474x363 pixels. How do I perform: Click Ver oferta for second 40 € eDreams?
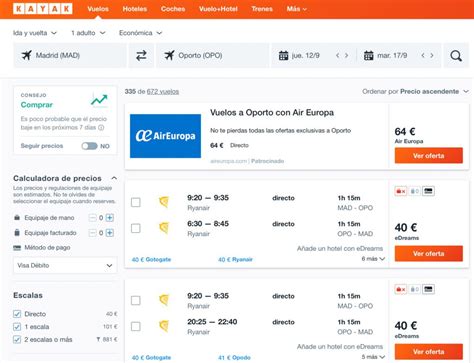point(429,352)
